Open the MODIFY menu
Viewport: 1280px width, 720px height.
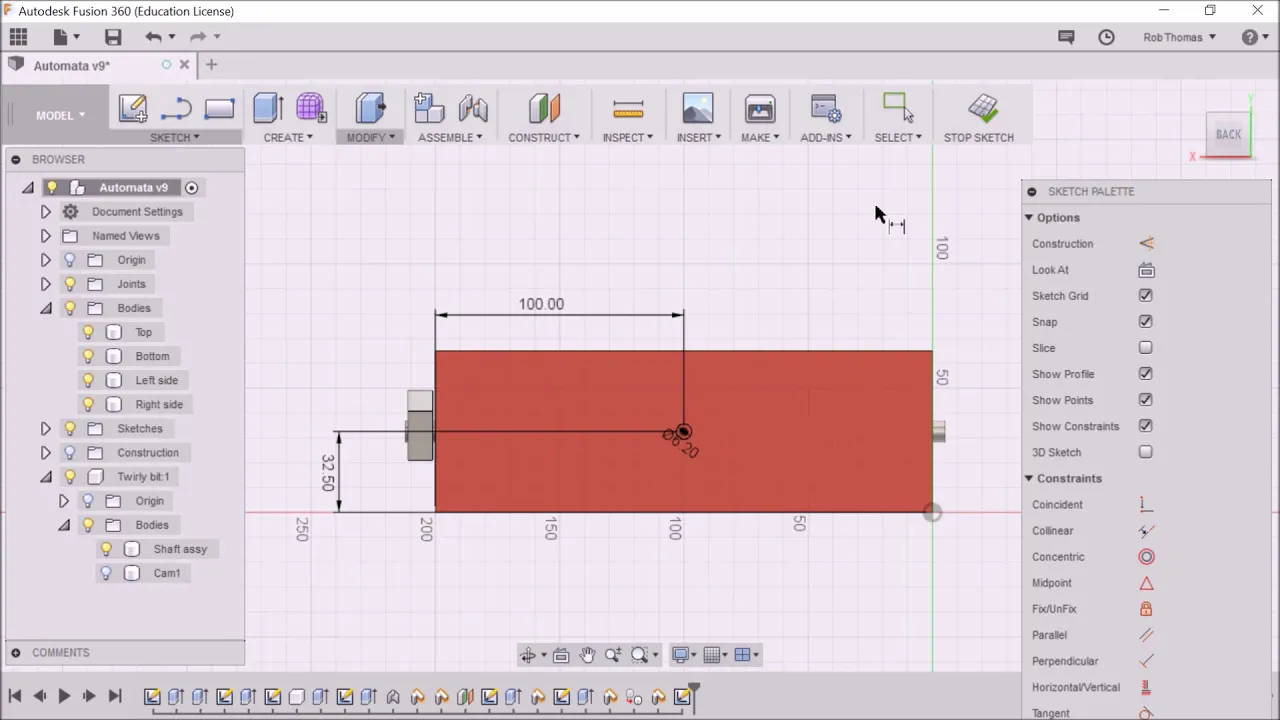tap(371, 138)
